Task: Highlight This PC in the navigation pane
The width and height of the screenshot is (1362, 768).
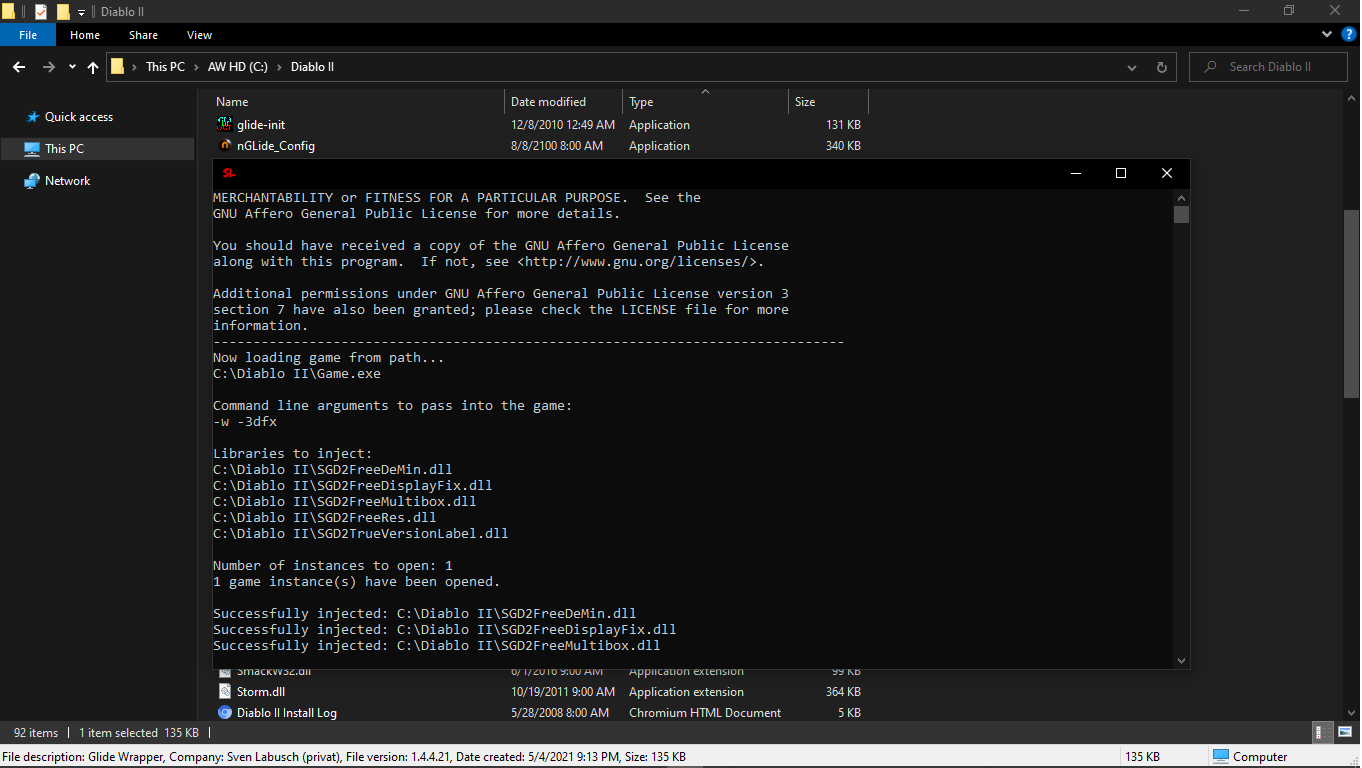Action: [x=62, y=148]
